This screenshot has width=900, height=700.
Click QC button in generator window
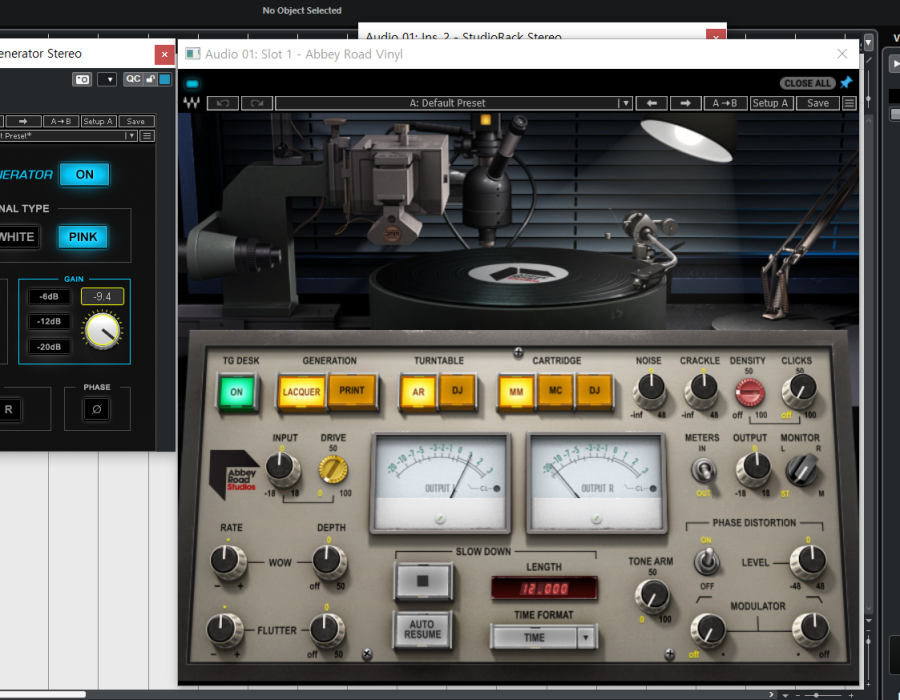(133, 79)
